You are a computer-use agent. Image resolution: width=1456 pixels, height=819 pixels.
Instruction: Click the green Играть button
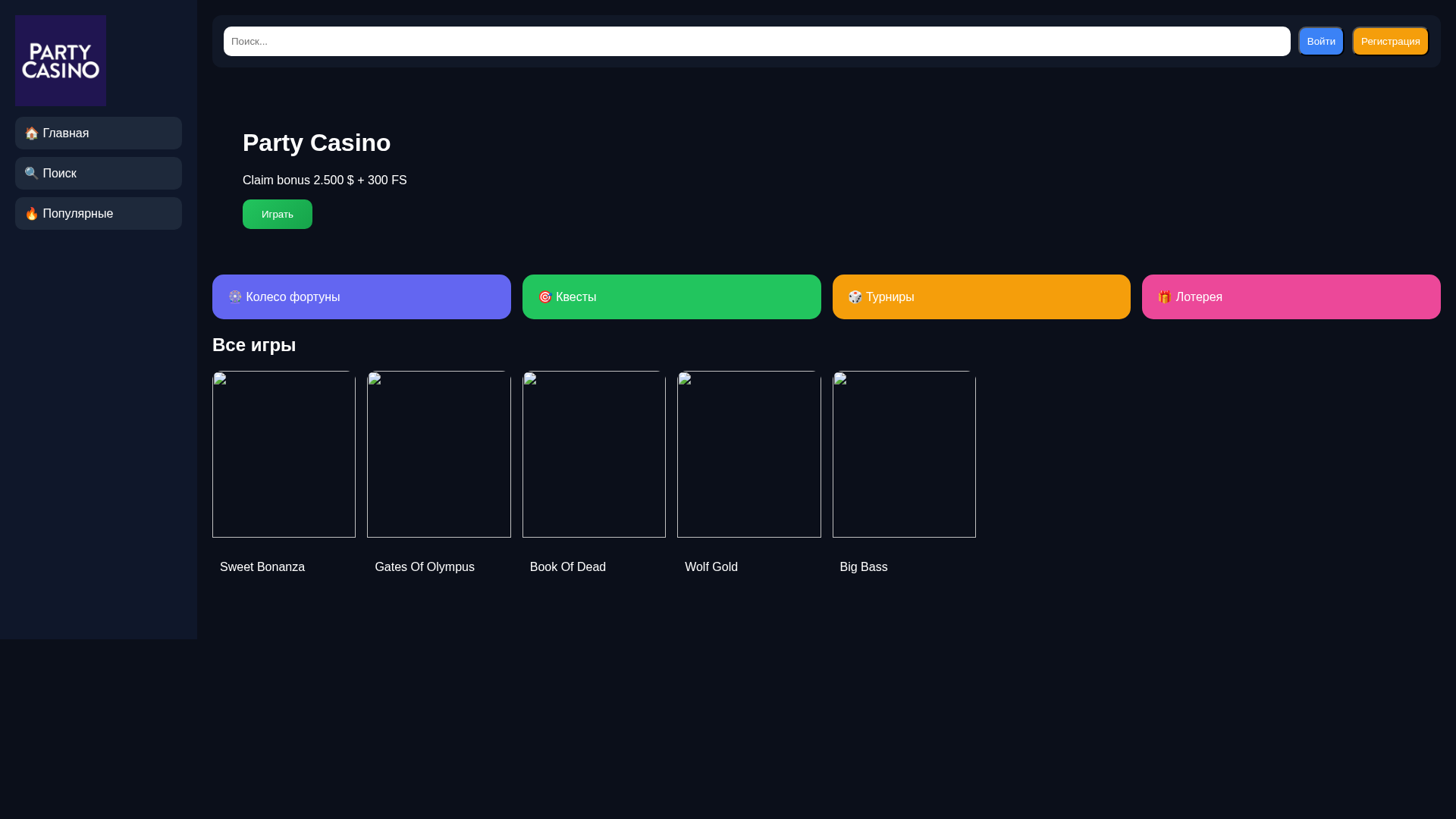coord(278,214)
